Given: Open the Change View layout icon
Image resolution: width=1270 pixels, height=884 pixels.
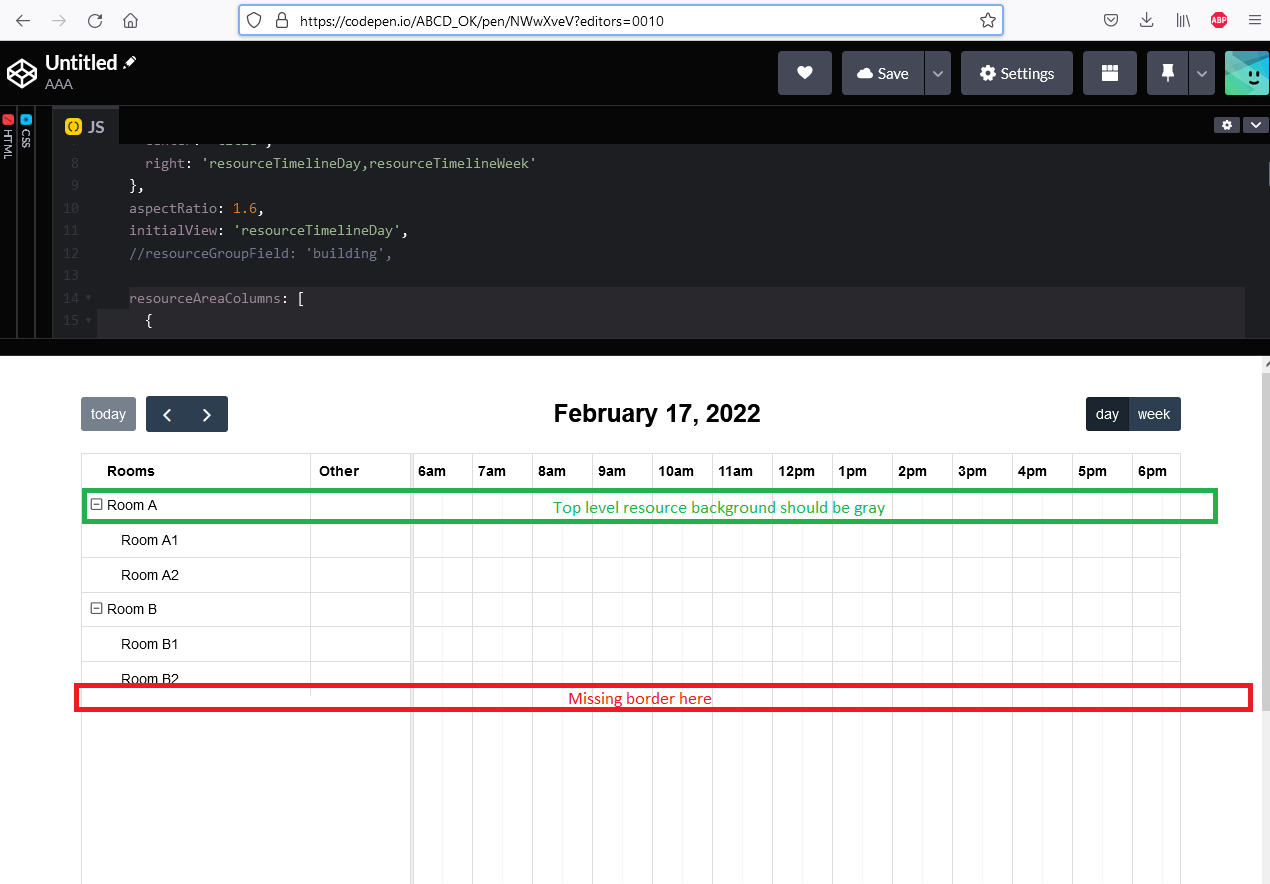Looking at the screenshot, I should click(x=1110, y=73).
